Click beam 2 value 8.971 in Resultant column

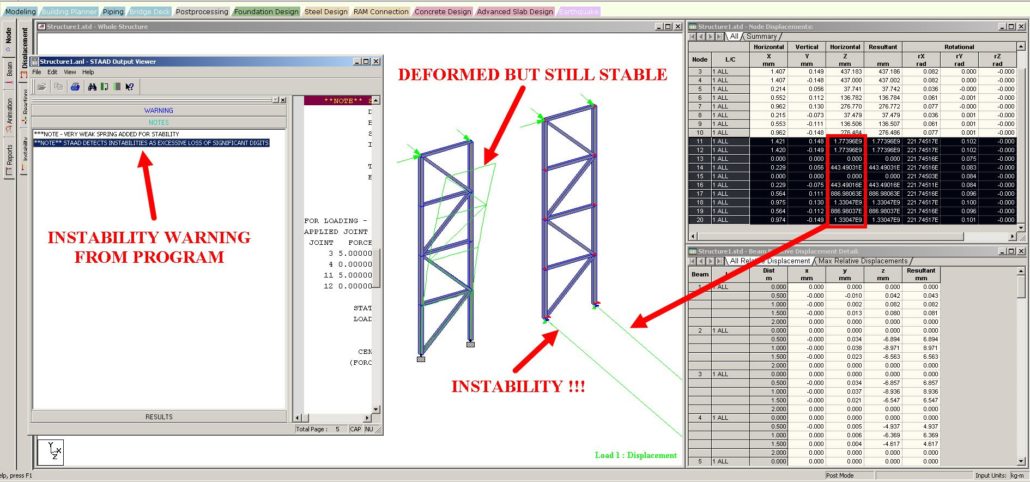[920, 348]
